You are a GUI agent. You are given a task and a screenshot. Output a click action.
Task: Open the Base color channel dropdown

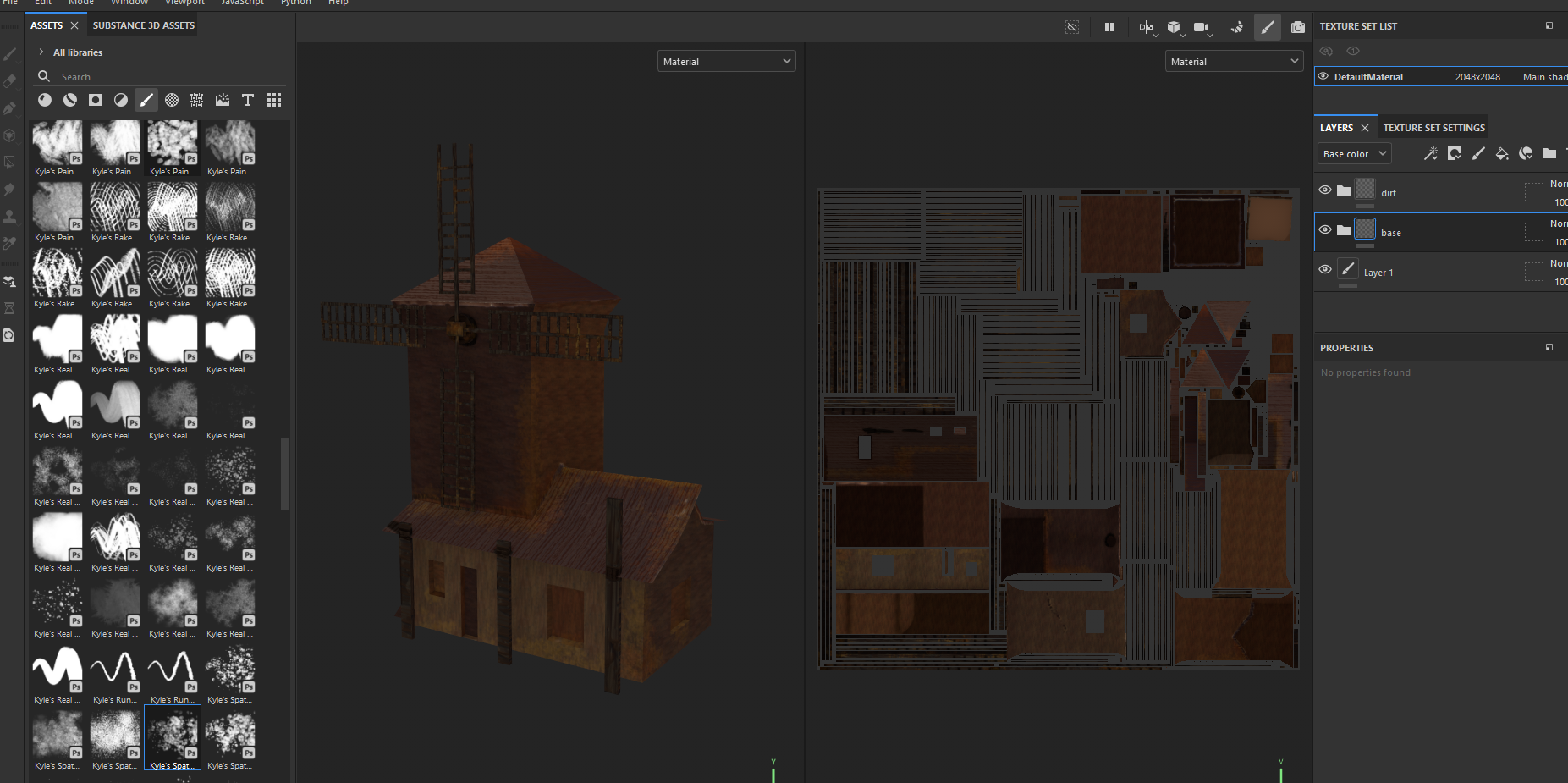(x=1354, y=154)
